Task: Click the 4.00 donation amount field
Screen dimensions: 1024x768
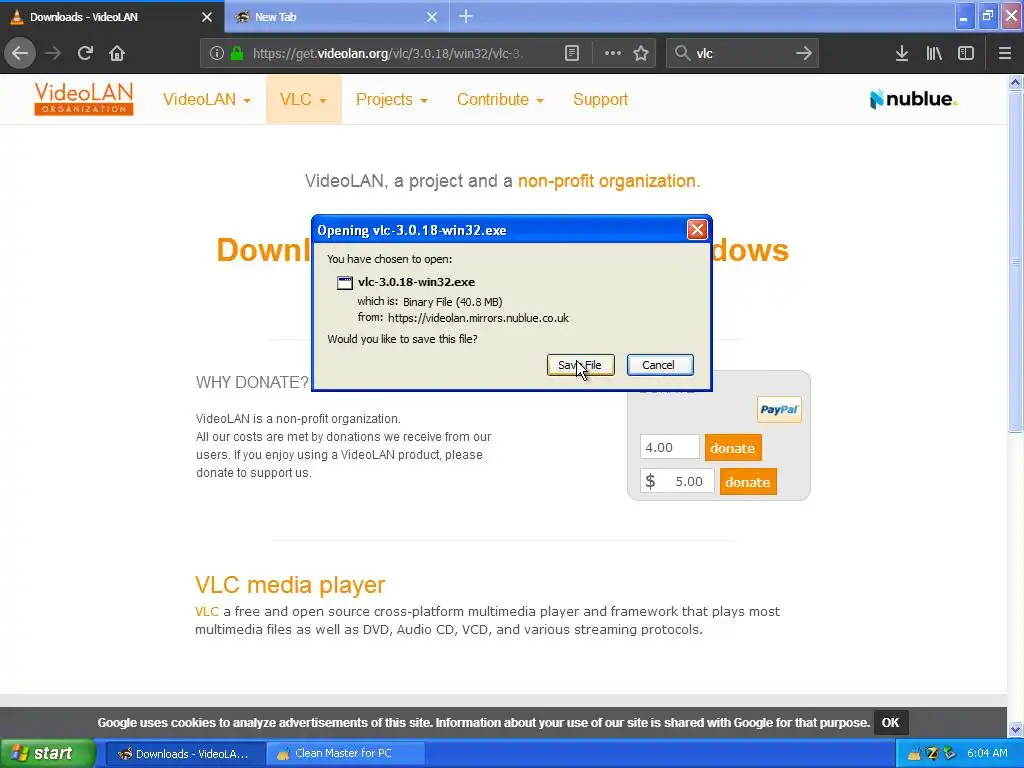Action: 669,447
